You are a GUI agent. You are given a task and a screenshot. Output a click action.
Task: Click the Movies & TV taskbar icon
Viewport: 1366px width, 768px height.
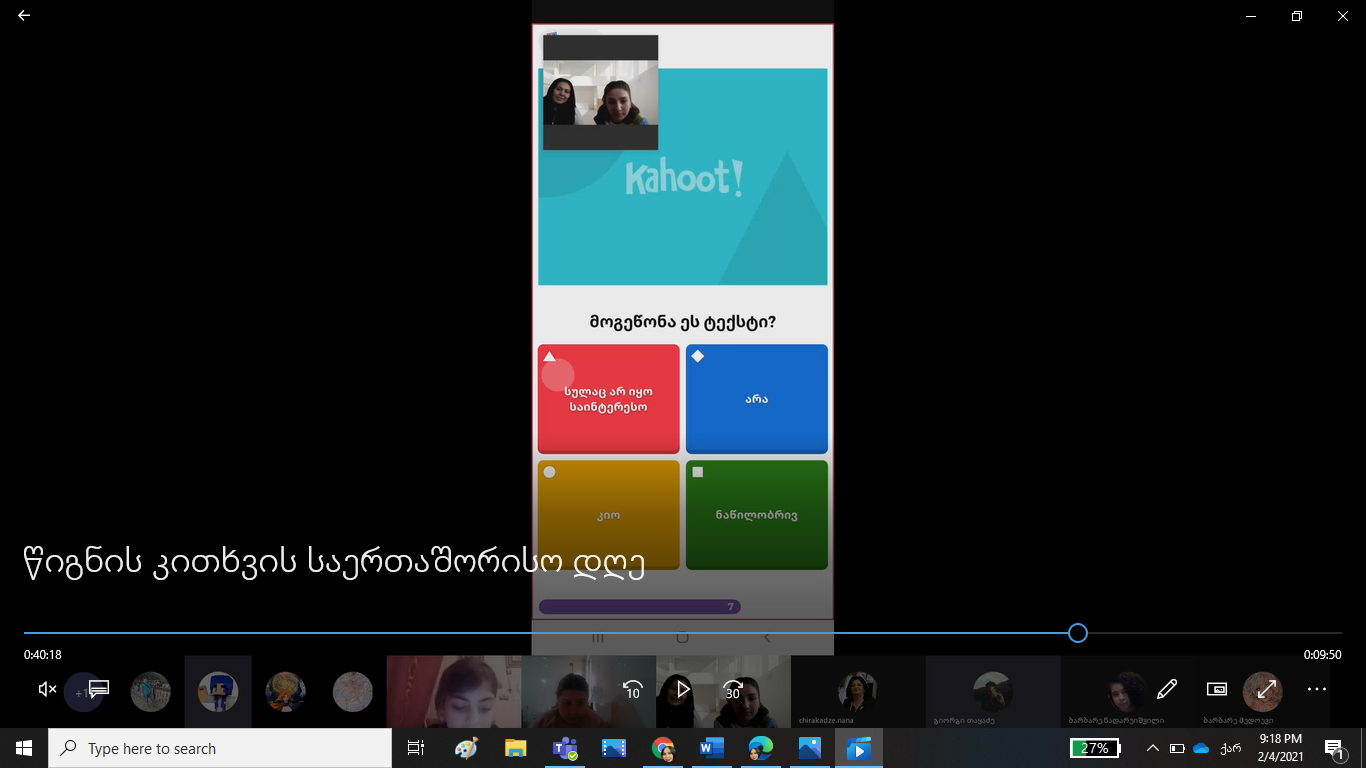tap(859, 748)
